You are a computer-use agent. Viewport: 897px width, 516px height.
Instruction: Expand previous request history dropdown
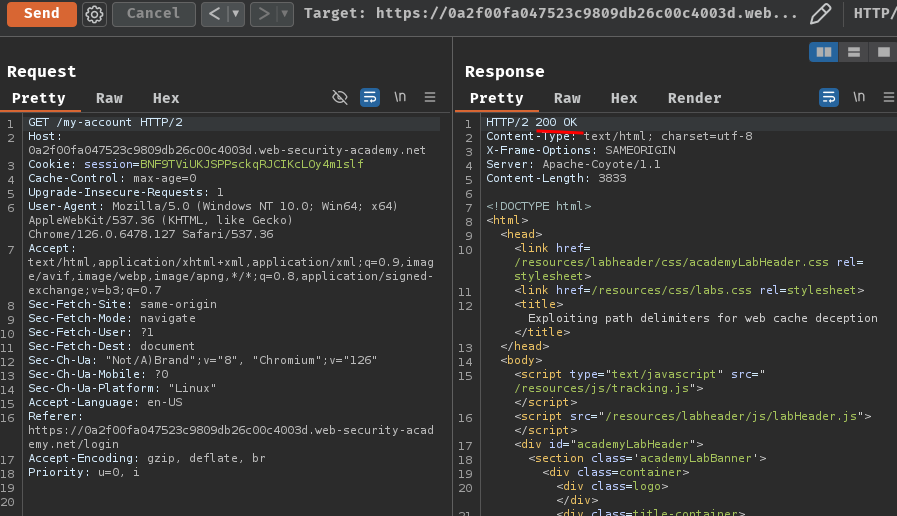point(235,14)
